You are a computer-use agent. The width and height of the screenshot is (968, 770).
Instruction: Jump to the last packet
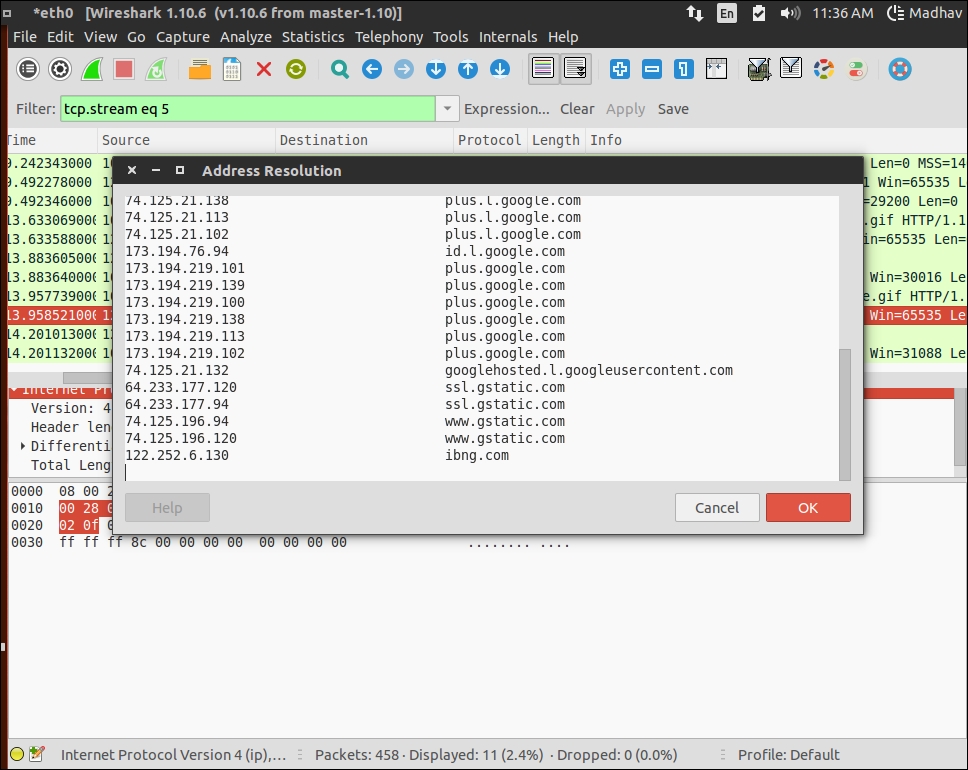click(500, 69)
